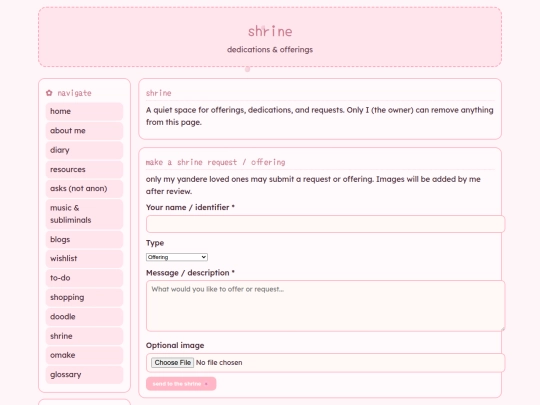Navigate to blogs
The width and height of the screenshot is (540, 405).
click(84, 239)
